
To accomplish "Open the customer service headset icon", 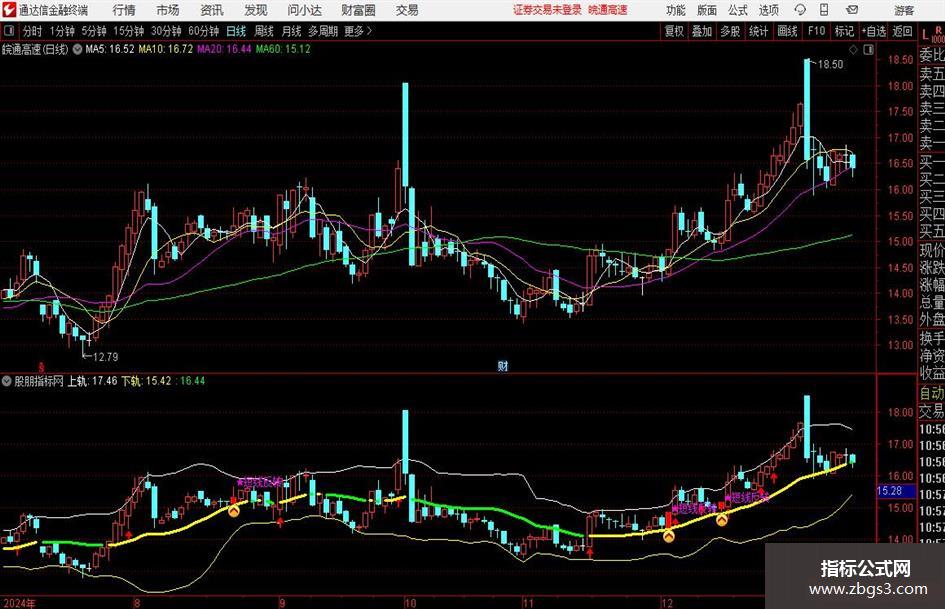I will [800, 10].
